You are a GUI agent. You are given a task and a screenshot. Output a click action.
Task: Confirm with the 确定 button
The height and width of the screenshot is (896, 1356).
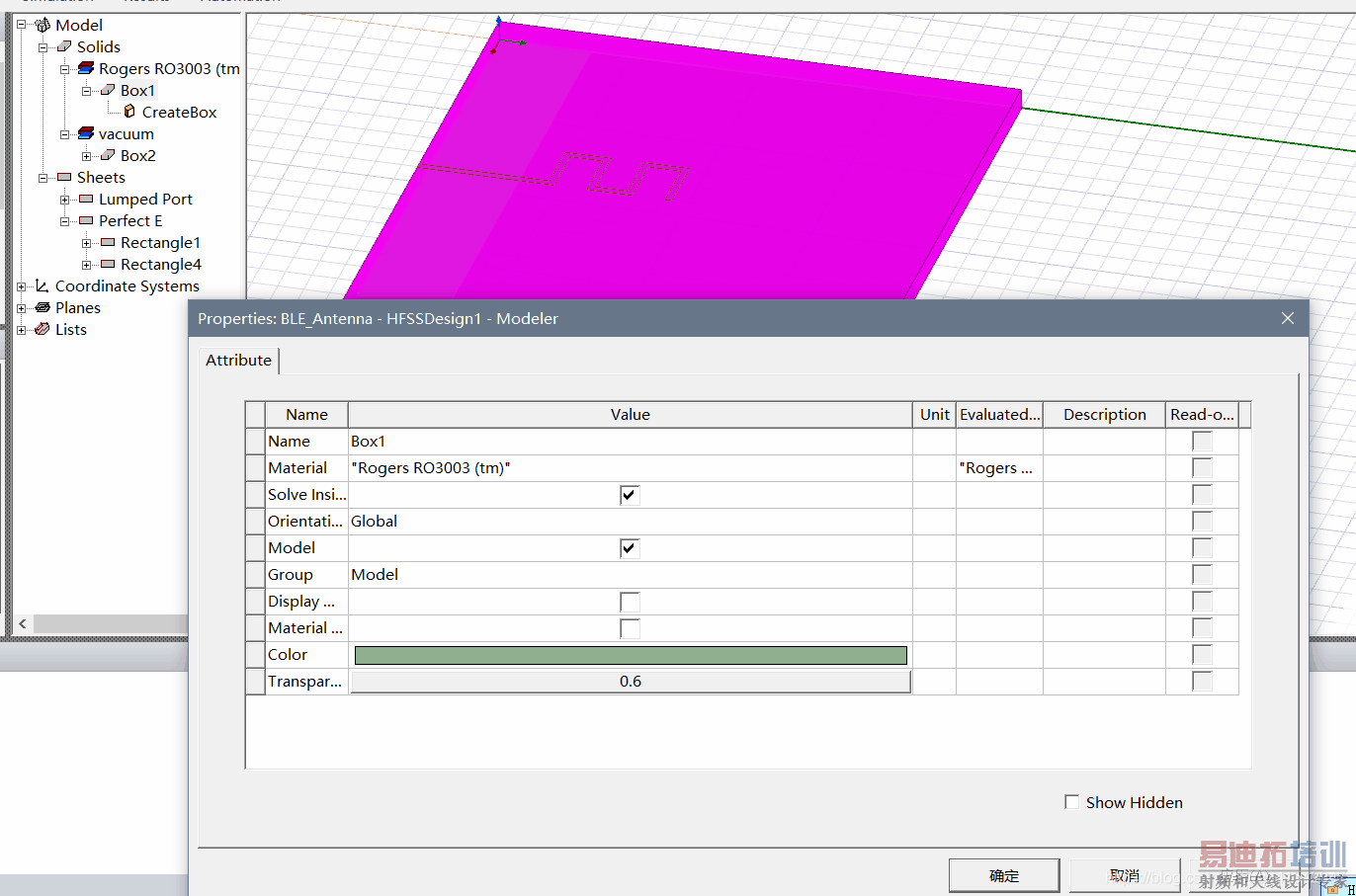point(1004,875)
